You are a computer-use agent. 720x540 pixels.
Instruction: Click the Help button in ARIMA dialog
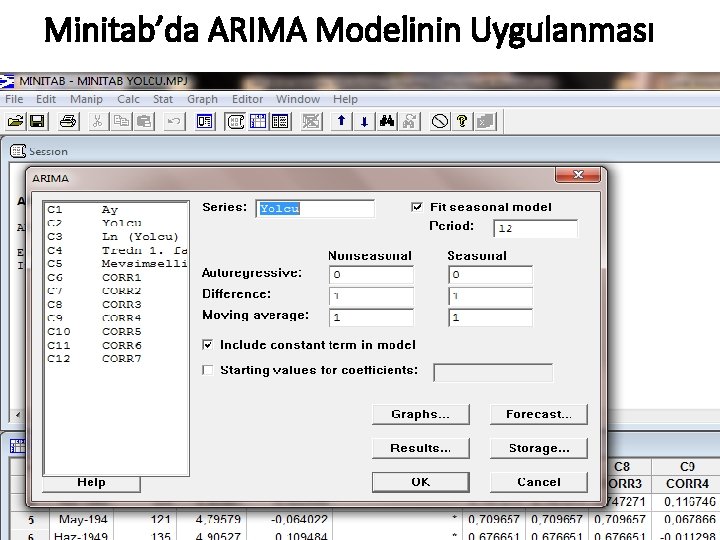click(91, 483)
